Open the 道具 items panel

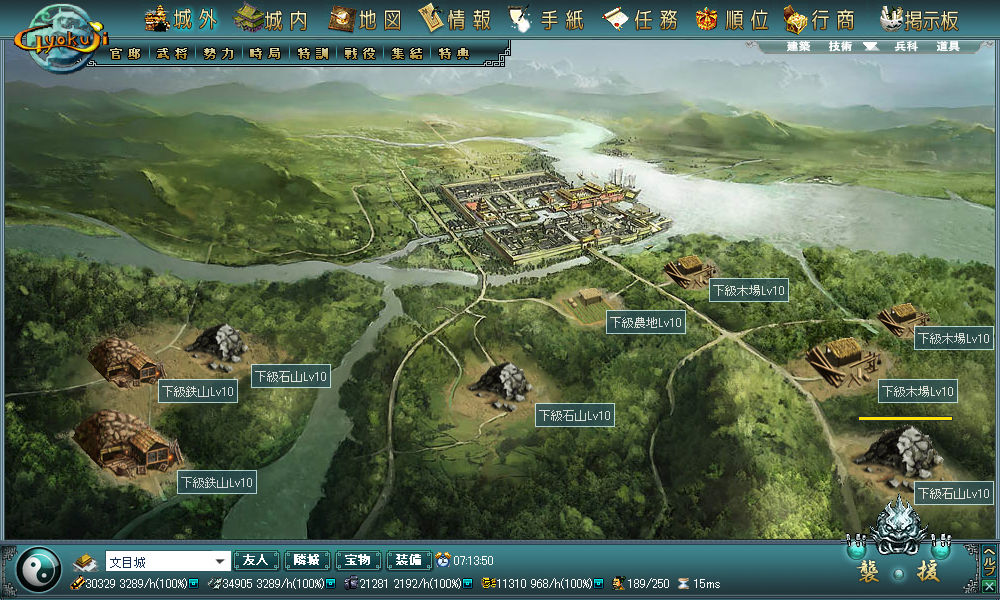(x=948, y=46)
